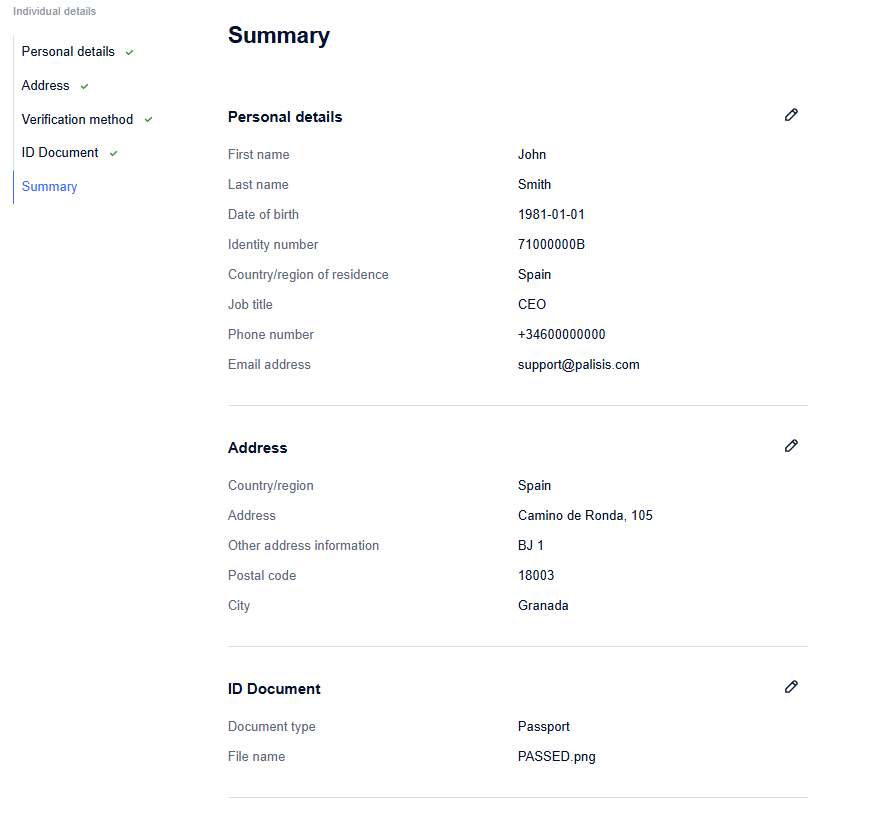This screenshot has width=880, height=822.
Task: Click green checkmark next to Address step
Action: (x=85, y=86)
